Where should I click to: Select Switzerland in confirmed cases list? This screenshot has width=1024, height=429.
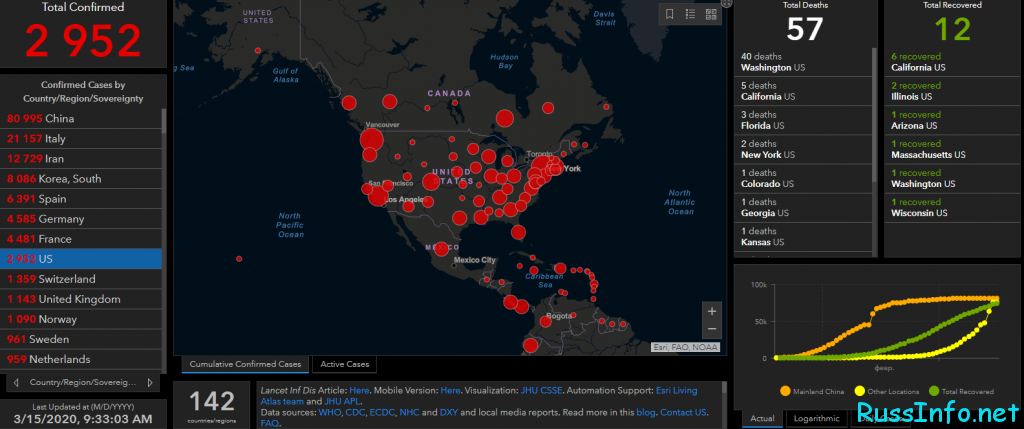(81, 279)
